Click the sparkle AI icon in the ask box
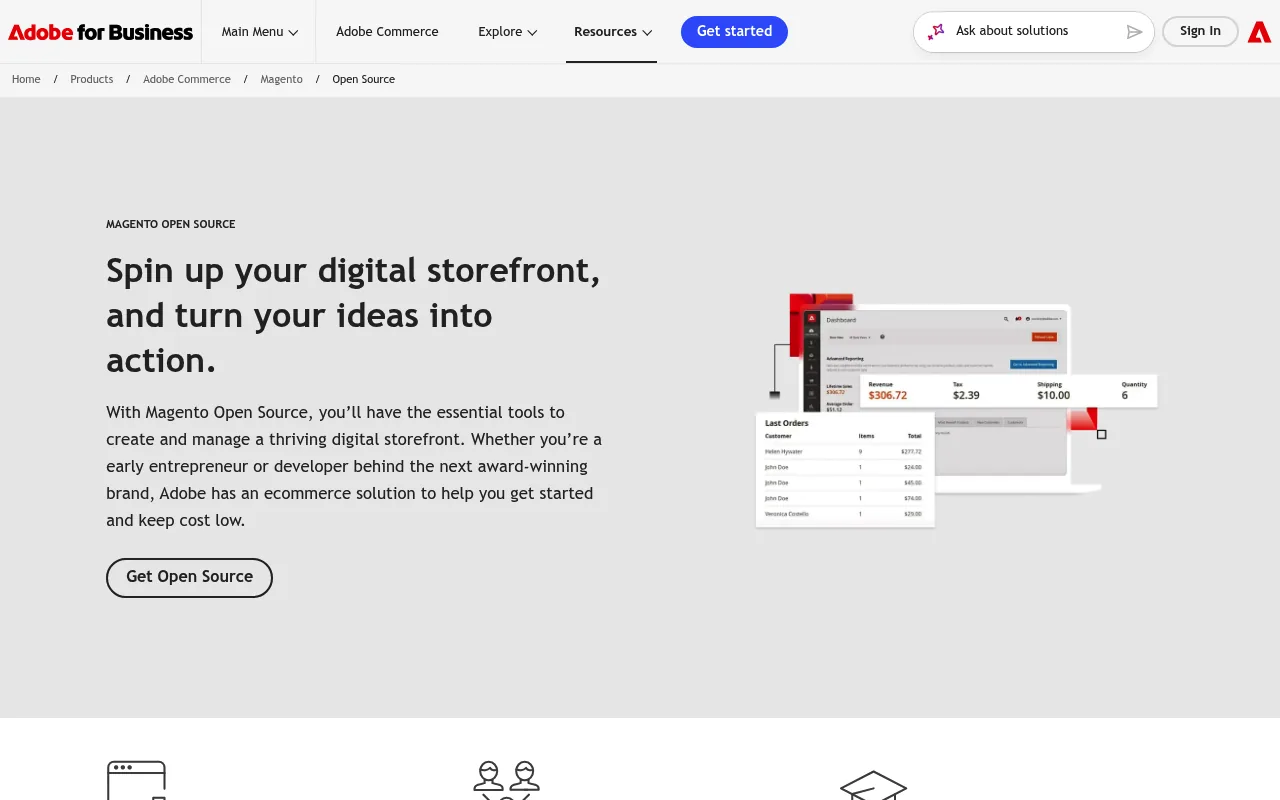This screenshot has height=800, width=1280. (x=936, y=32)
